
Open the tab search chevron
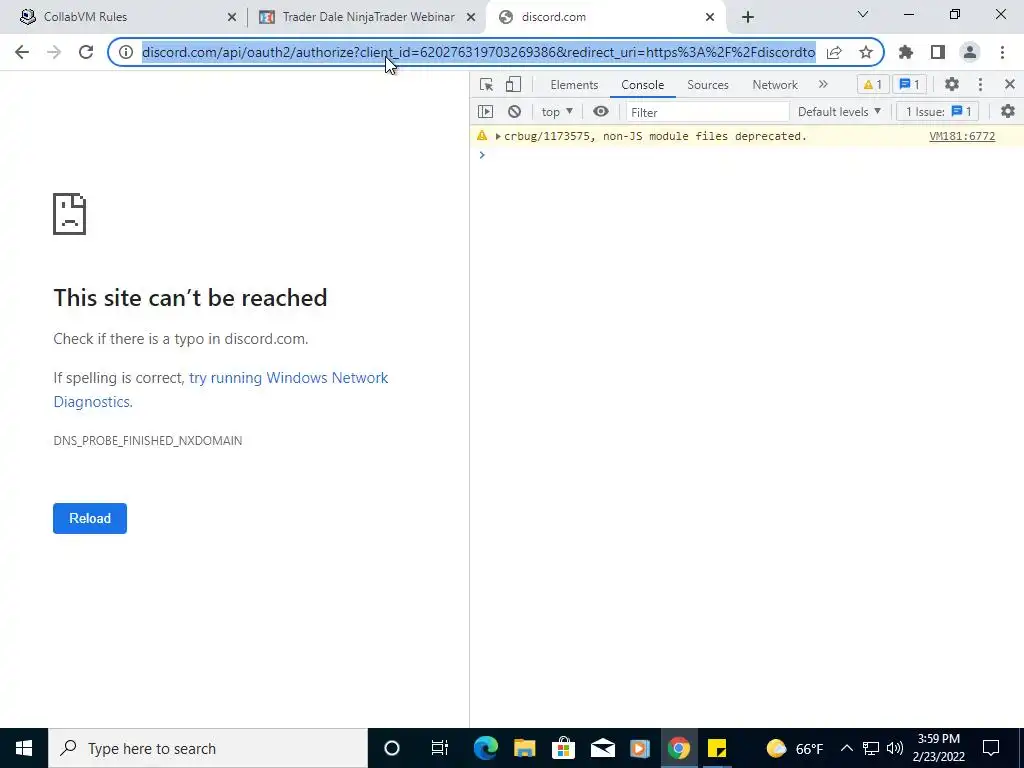863,14
